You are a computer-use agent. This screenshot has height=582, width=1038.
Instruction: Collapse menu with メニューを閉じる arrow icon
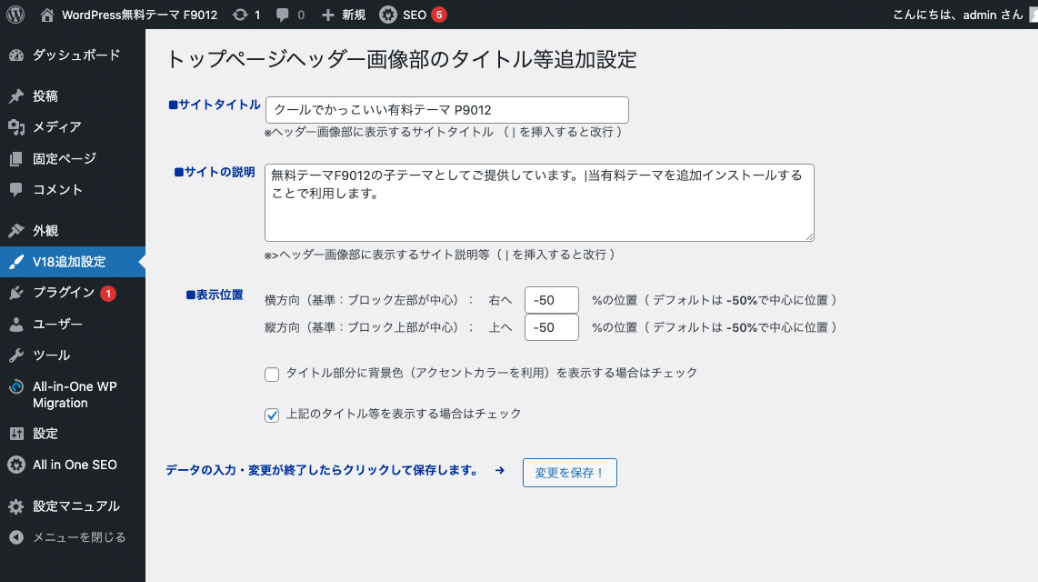tap(17, 538)
